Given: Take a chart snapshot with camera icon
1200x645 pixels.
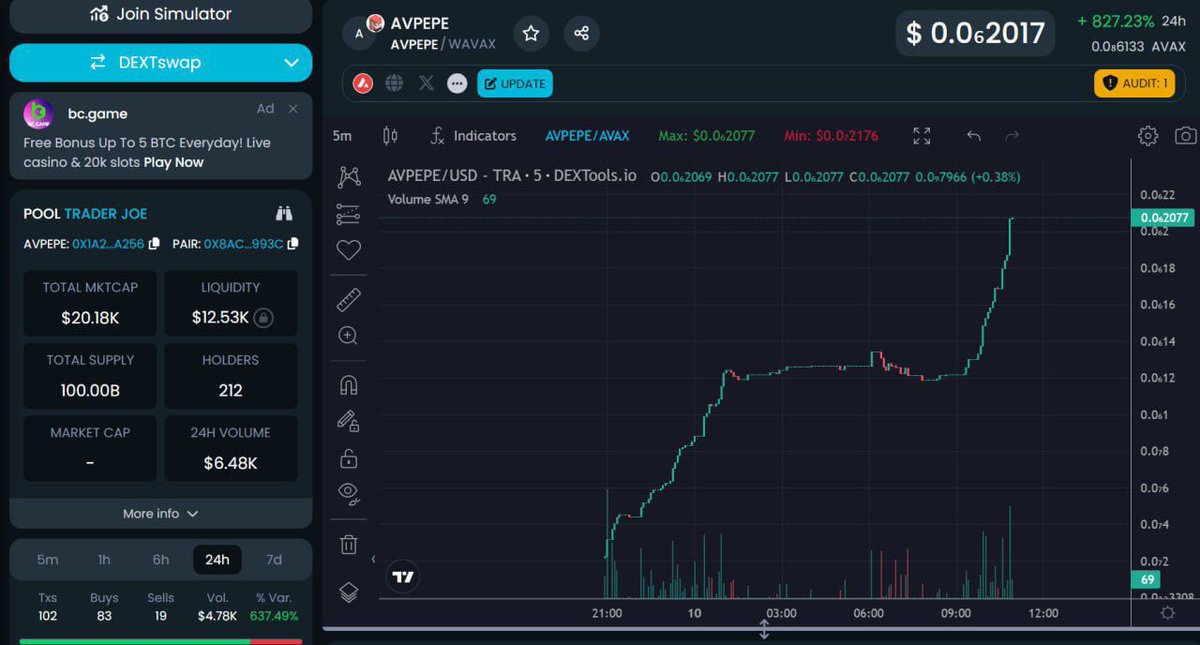Looking at the screenshot, I should pos(1185,136).
